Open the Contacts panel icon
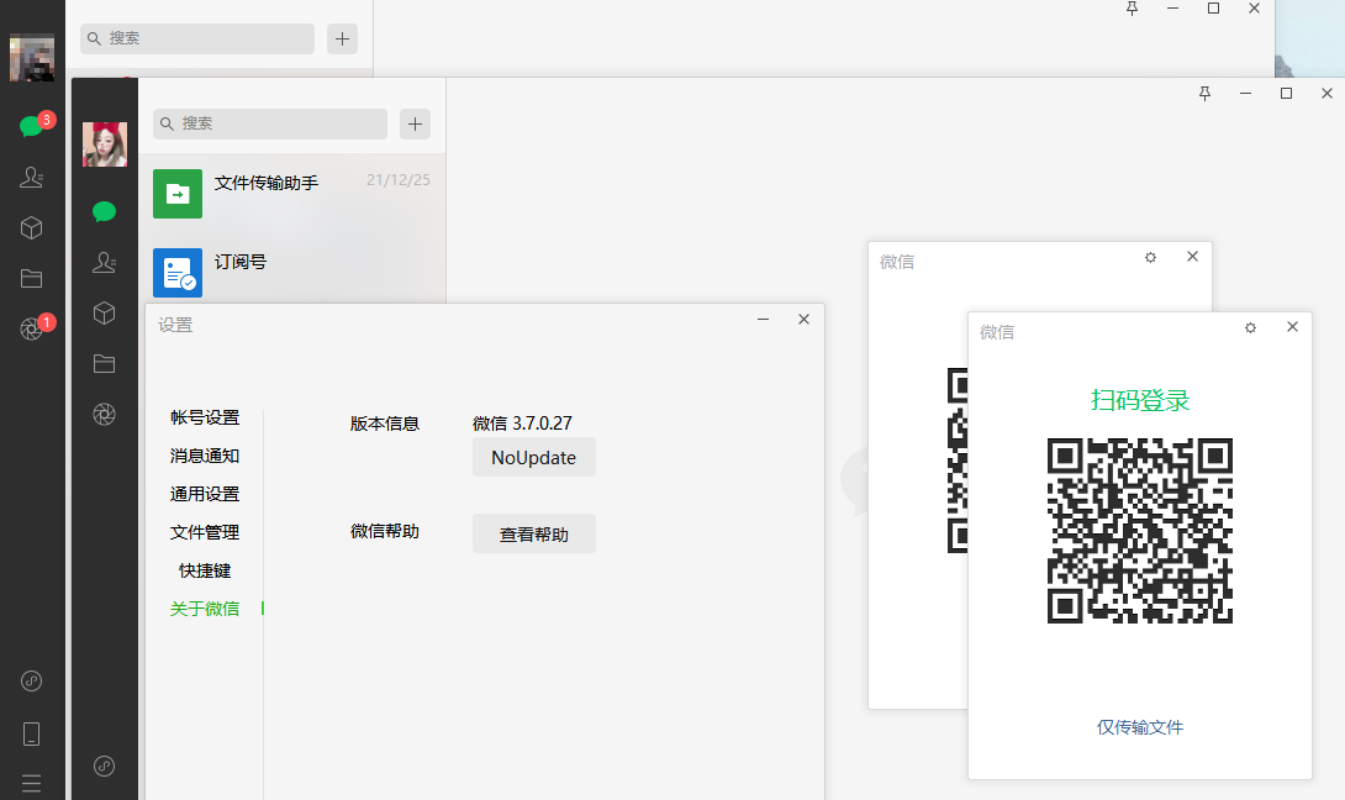Viewport: 1345px width, 800px height. (32, 177)
